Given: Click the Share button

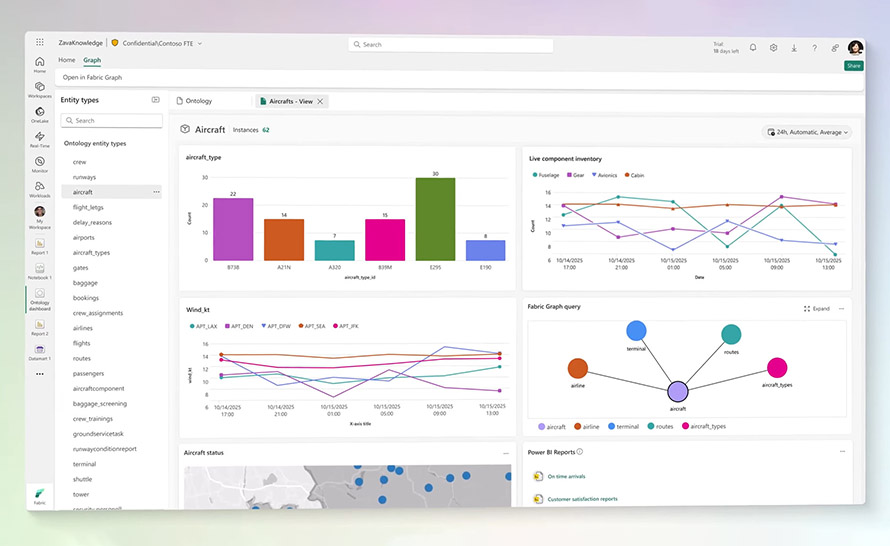Looking at the screenshot, I should tap(853, 66).
